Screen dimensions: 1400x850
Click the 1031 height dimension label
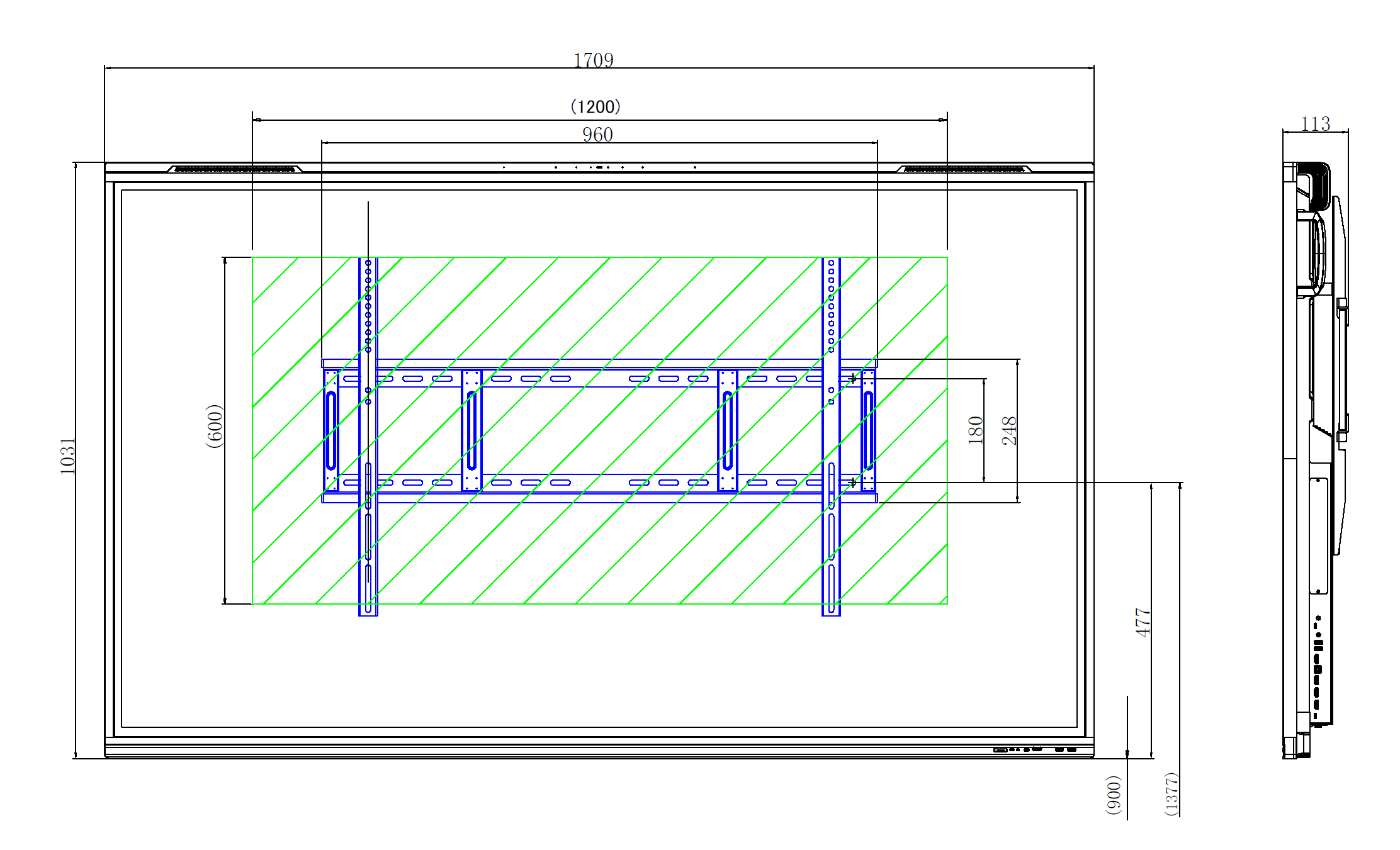(x=68, y=456)
